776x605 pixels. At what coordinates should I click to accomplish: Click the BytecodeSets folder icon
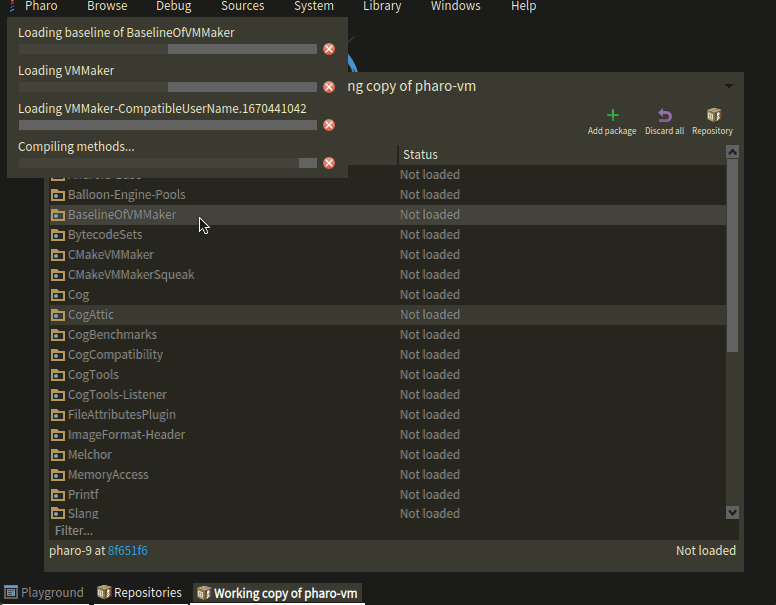tap(58, 235)
